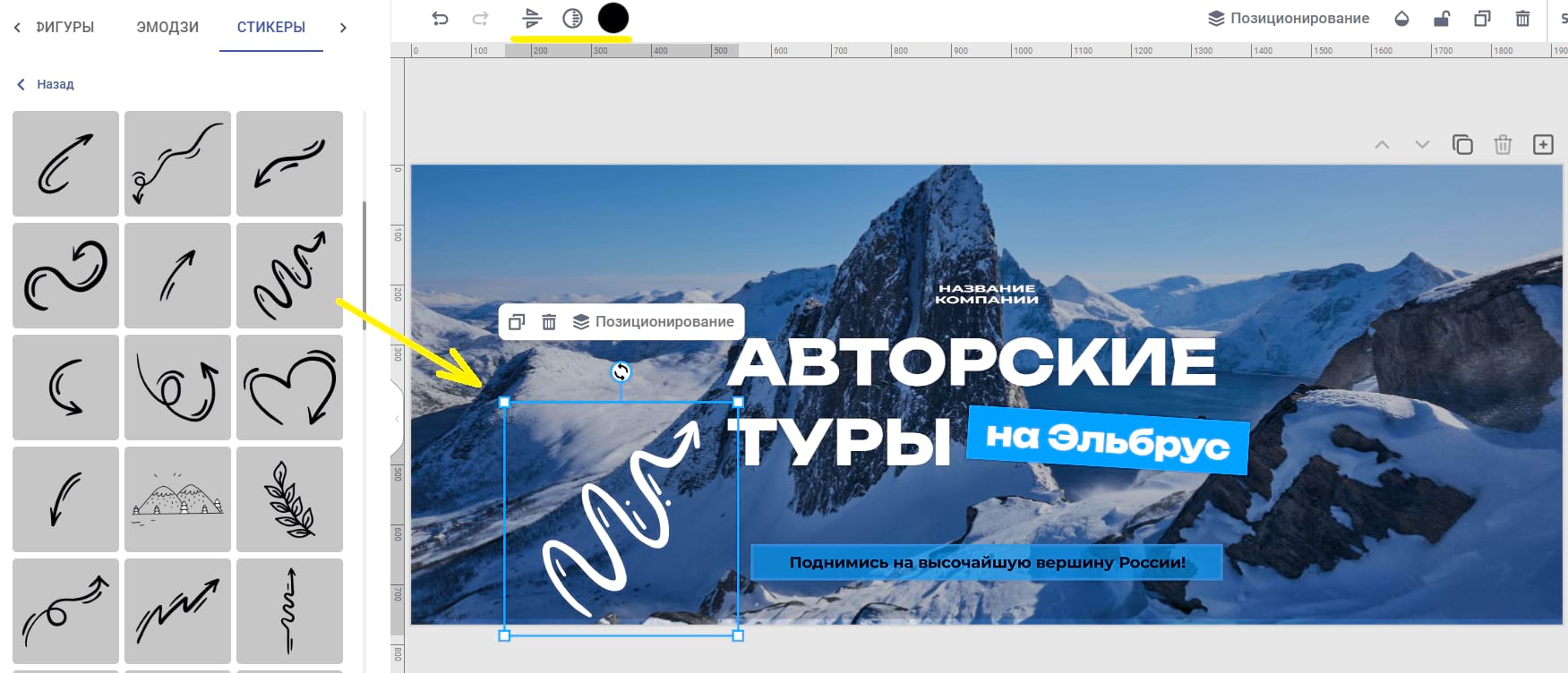Show previous tabs with left chevron
This screenshot has height=673, width=1568.
tap(17, 27)
